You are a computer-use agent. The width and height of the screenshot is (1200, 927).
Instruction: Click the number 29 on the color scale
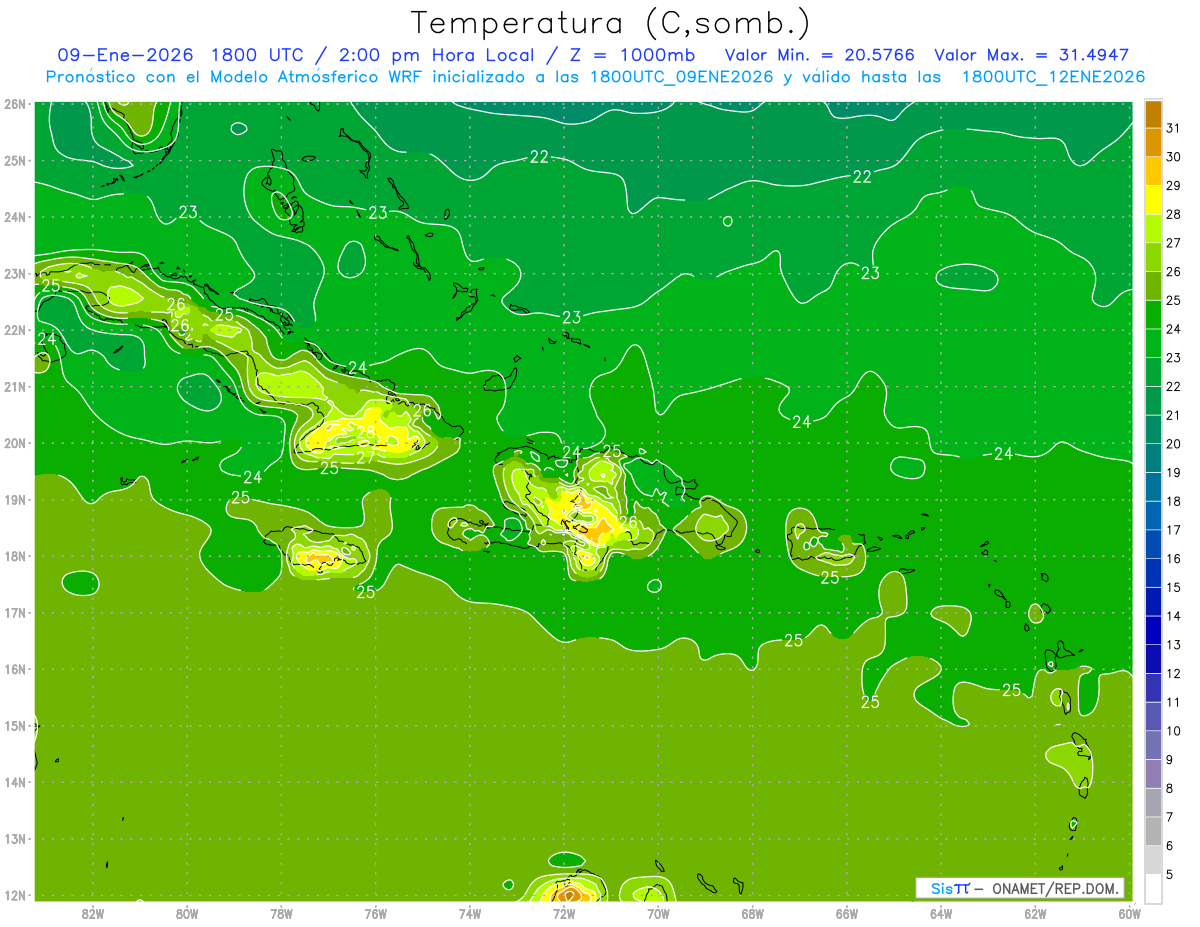point(1174,185)
